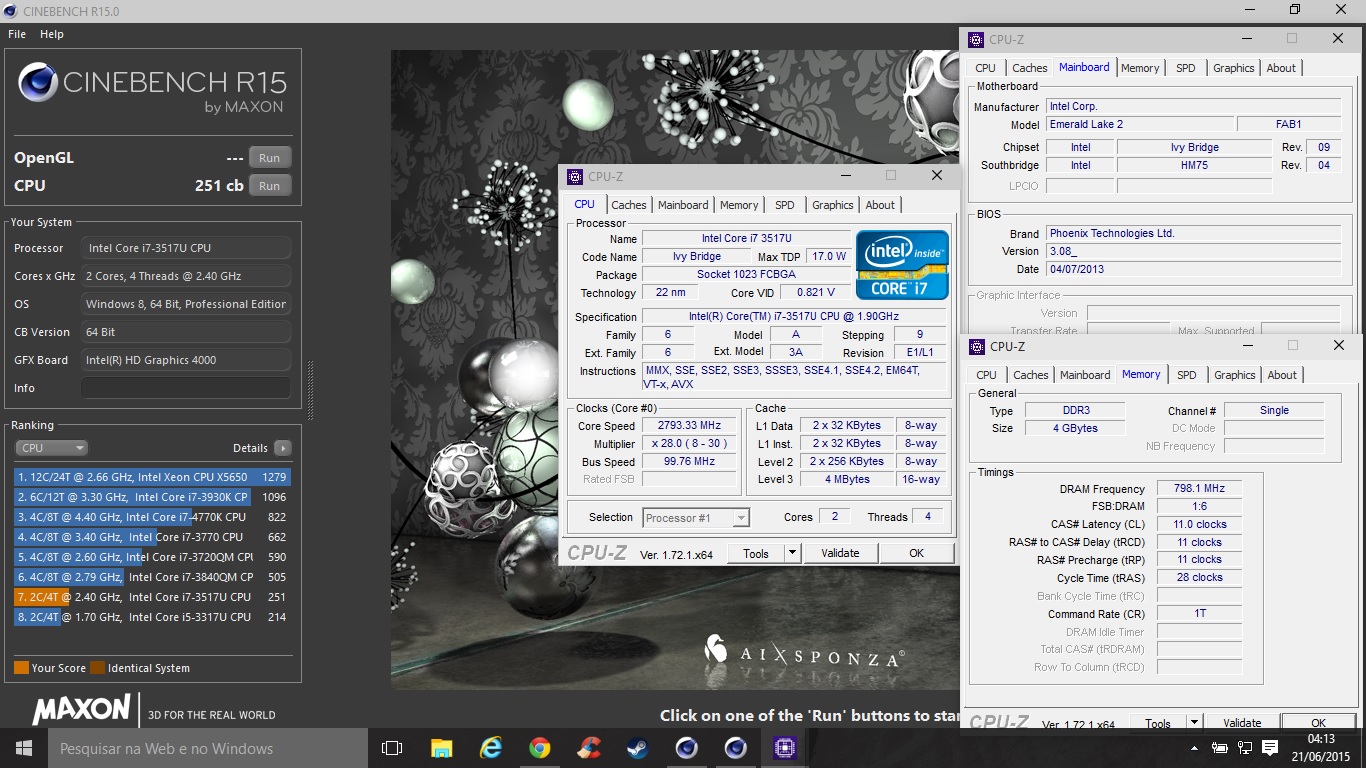Open Internet Explorer from the taskbar
Screen dimensions: 1366x768
click(490, 748)
